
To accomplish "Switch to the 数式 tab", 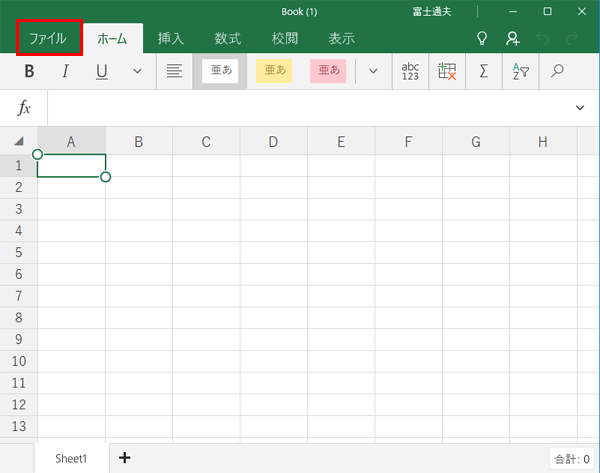I will tap(228, 39).
